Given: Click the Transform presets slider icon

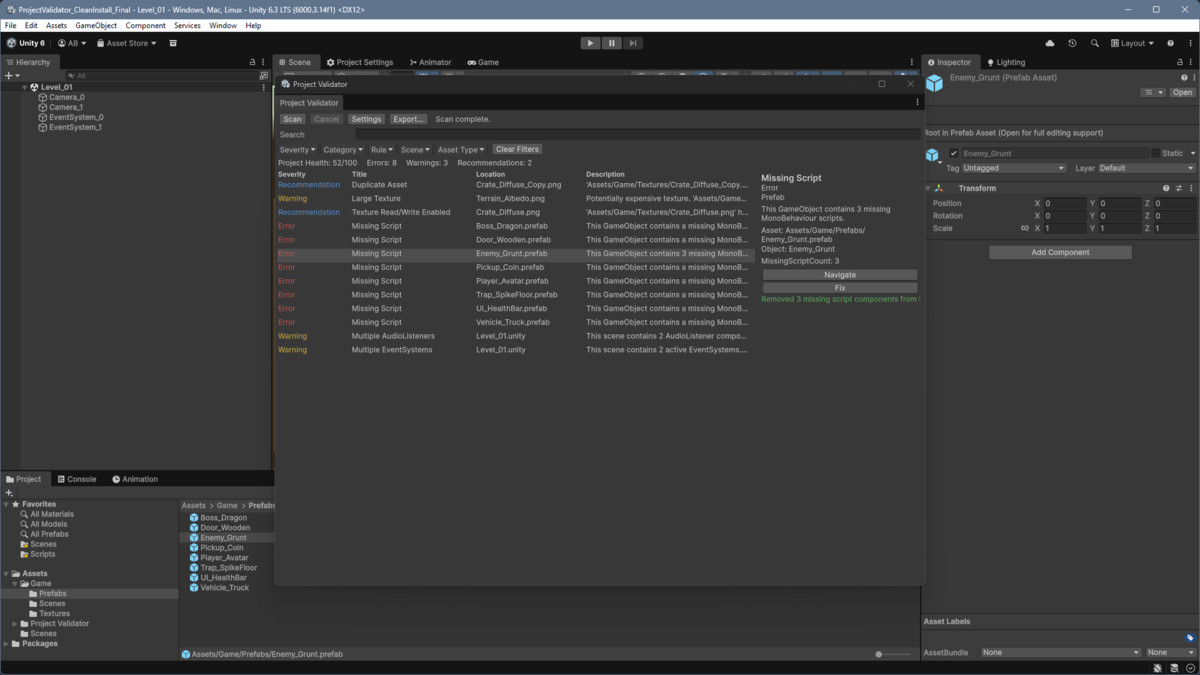Looking at the screenshot, I should [1178, 188].
